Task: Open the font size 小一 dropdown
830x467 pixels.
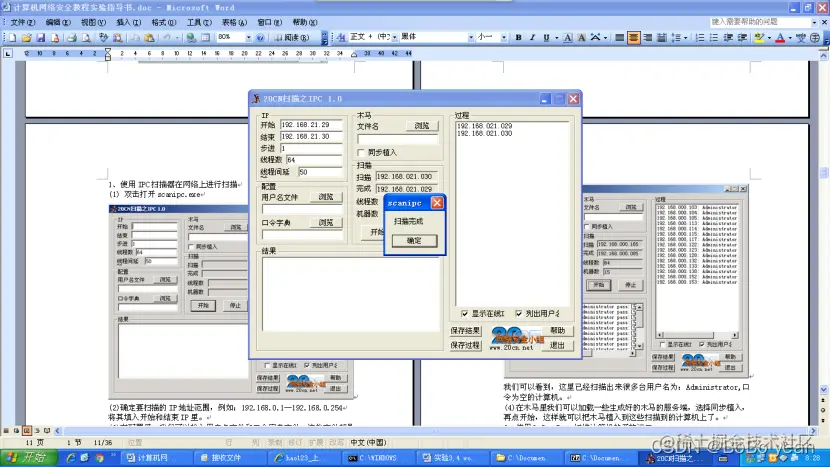Action: (503, 37)
